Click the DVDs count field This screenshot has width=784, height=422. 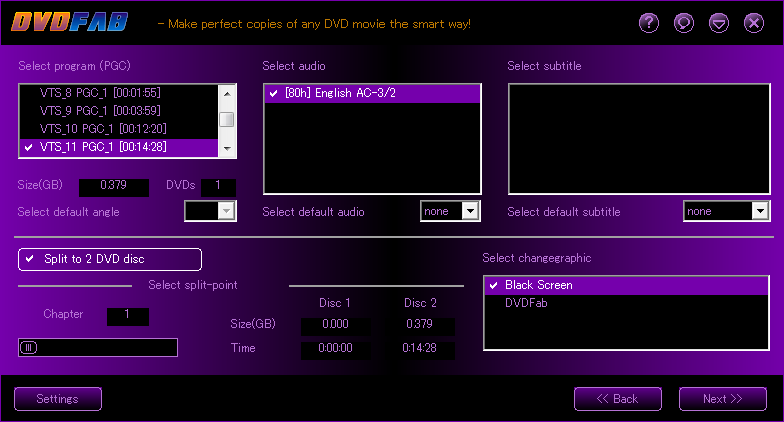218,186
